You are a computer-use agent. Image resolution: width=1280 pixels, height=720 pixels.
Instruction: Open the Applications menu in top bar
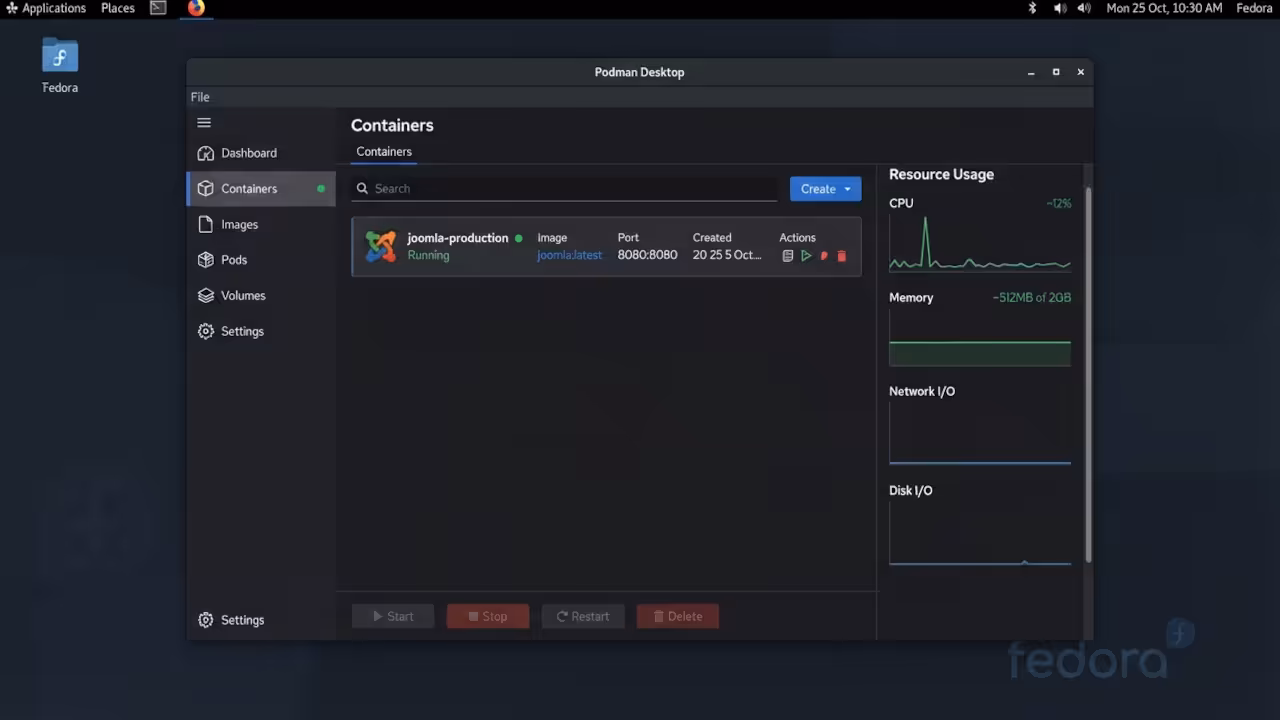coord(46,8)
